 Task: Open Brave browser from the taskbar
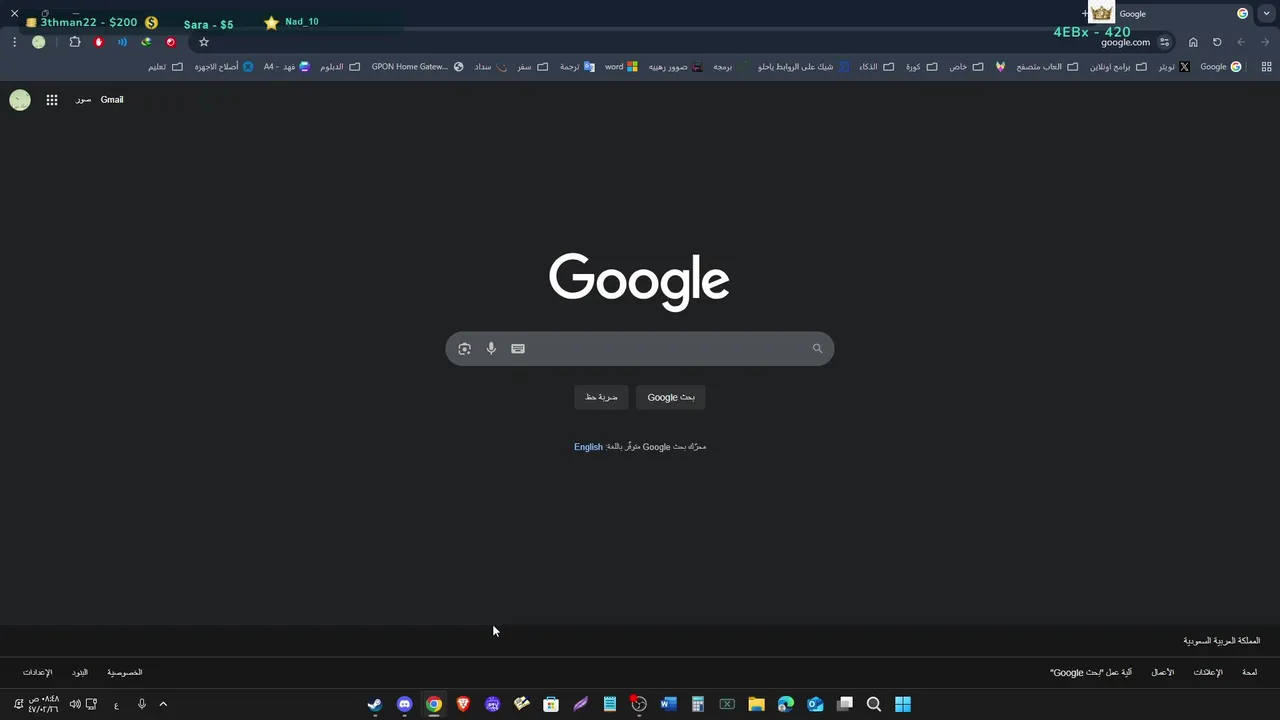pyautogui.click(x=463, y=704)
